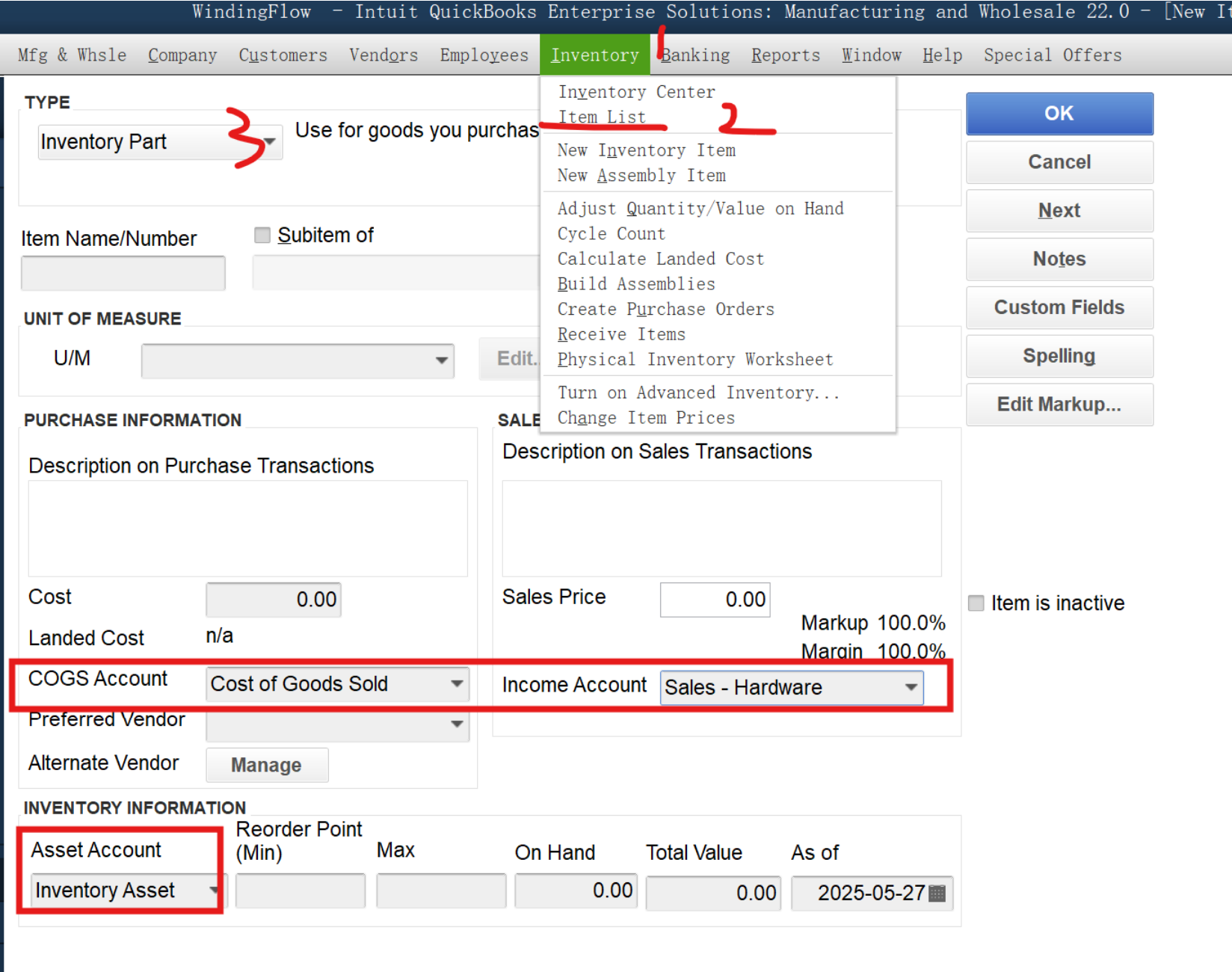
Task: Open the Mfg & Whsle menu
Action: point(72,55)
